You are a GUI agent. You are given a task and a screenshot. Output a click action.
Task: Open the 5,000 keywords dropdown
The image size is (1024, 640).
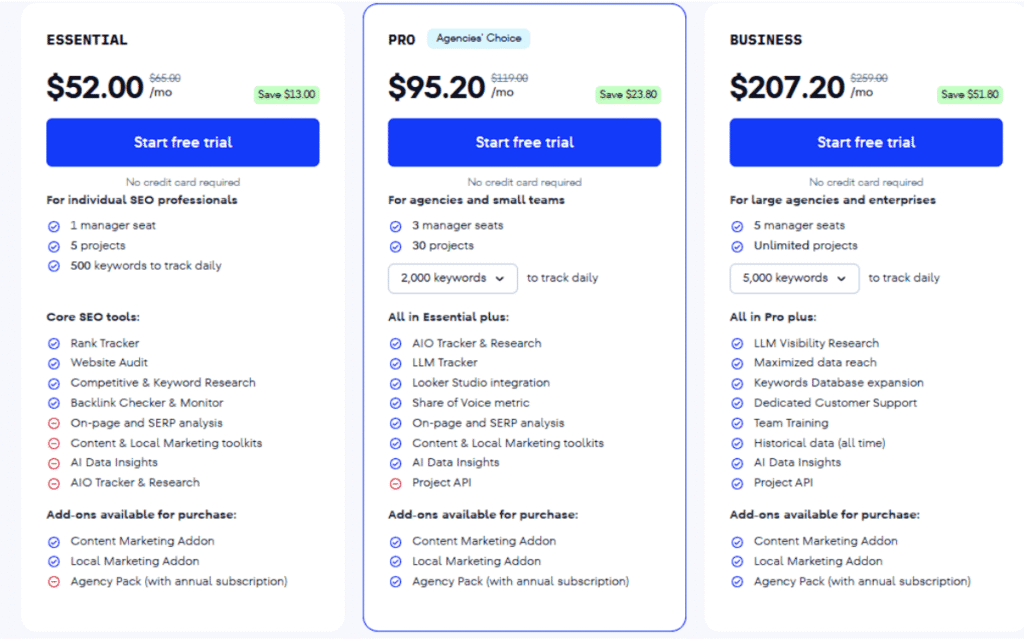(x=794, y=278)
